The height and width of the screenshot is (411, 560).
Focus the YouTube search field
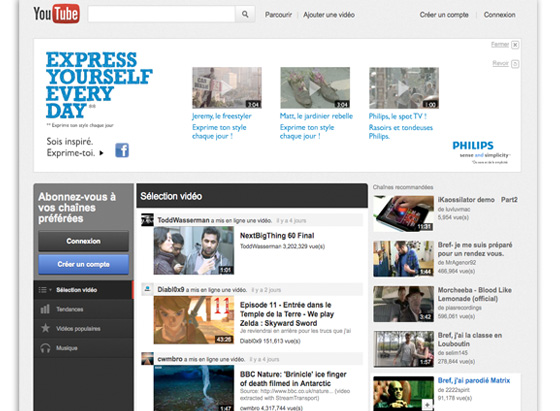pos(161,14)
